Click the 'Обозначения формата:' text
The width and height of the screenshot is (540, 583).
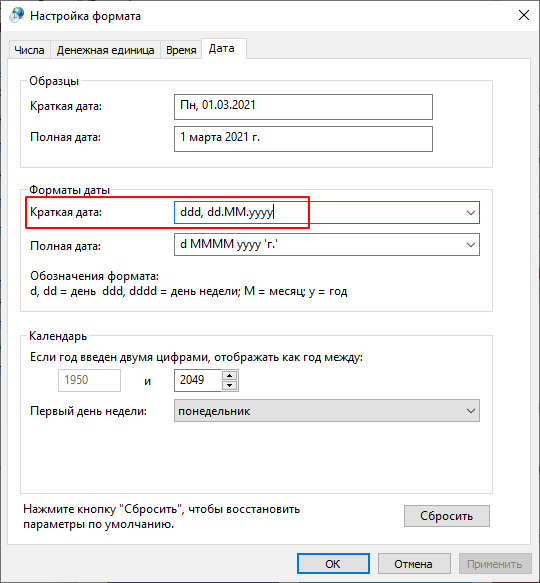[94, 276]
